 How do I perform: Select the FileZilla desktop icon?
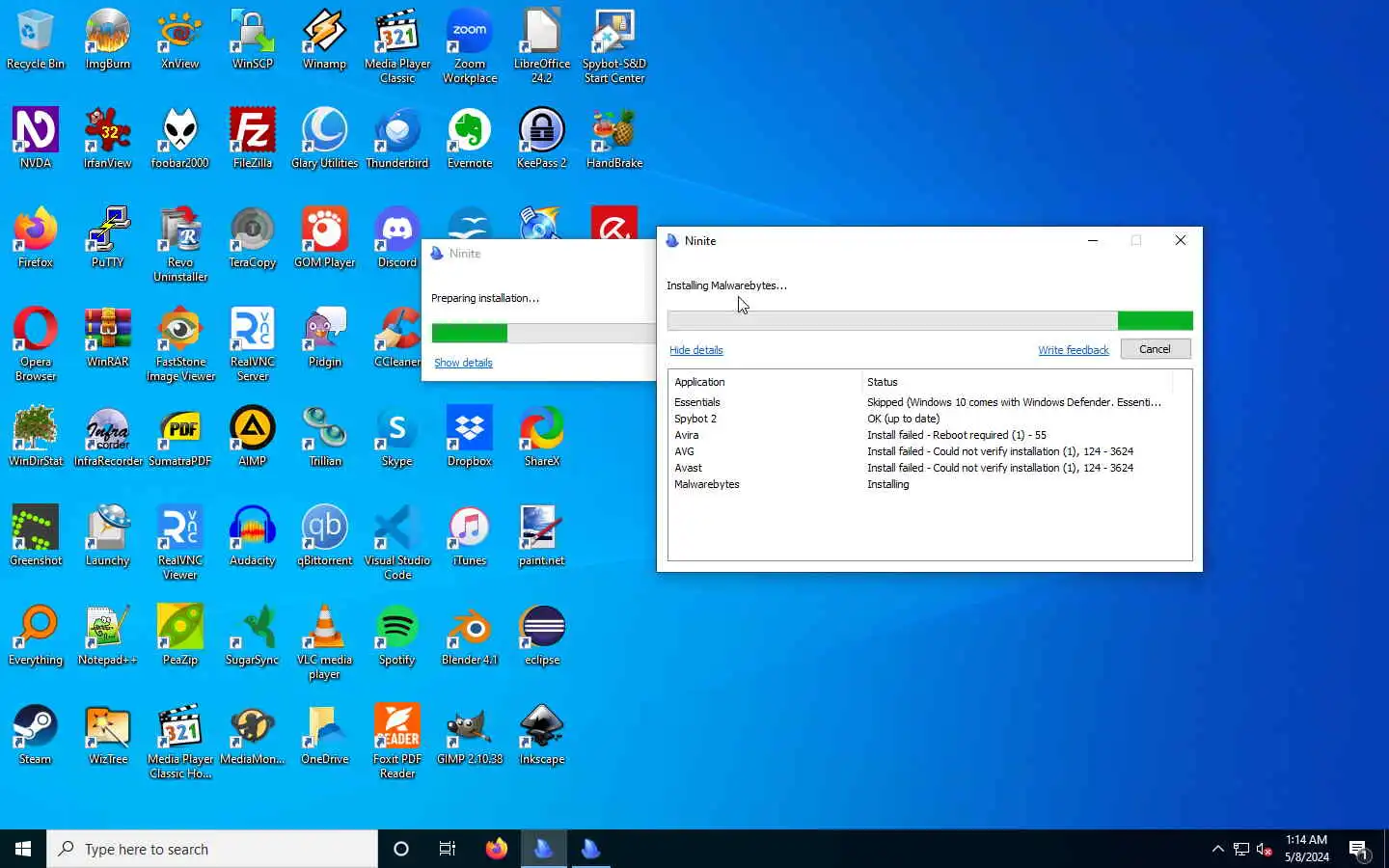(x=252, y=139)
